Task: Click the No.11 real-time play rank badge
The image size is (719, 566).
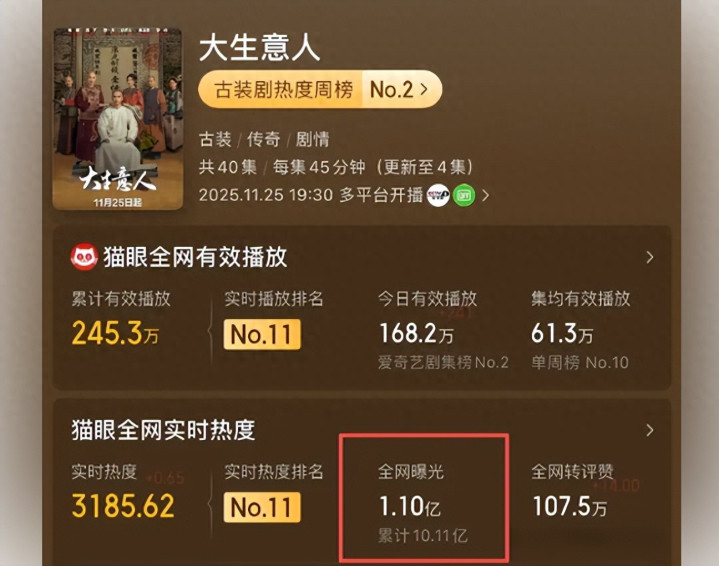Action: pyautogui.click(x=262, y=334)
